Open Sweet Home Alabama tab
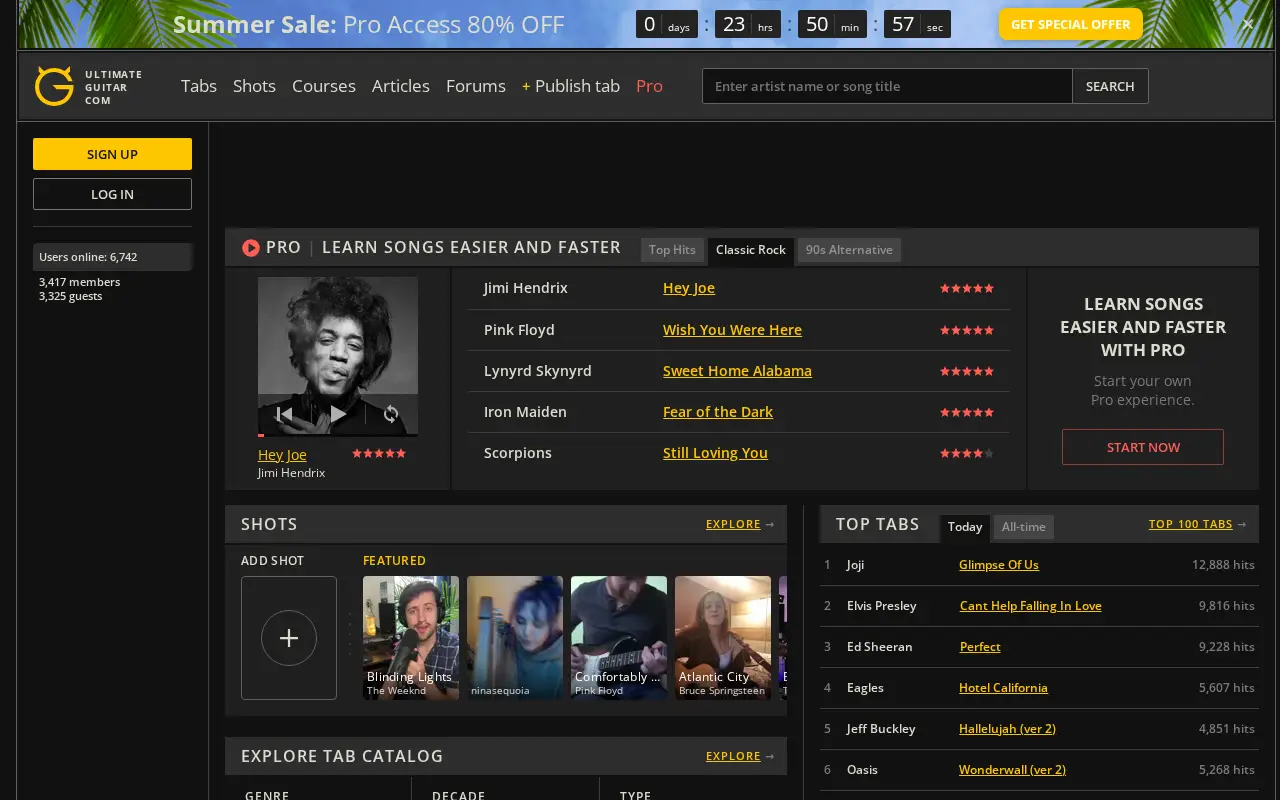 (737, 371)
